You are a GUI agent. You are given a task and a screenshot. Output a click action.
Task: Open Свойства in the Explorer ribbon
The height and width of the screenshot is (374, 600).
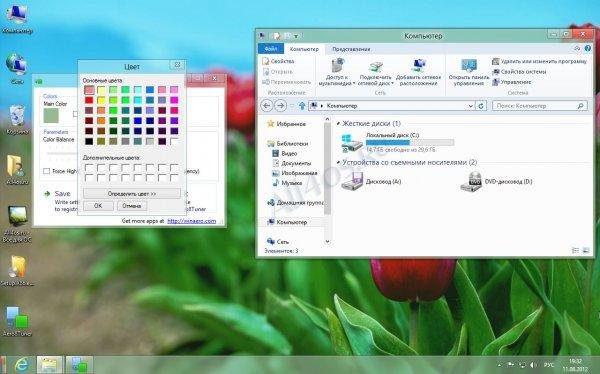coord(278,61)
